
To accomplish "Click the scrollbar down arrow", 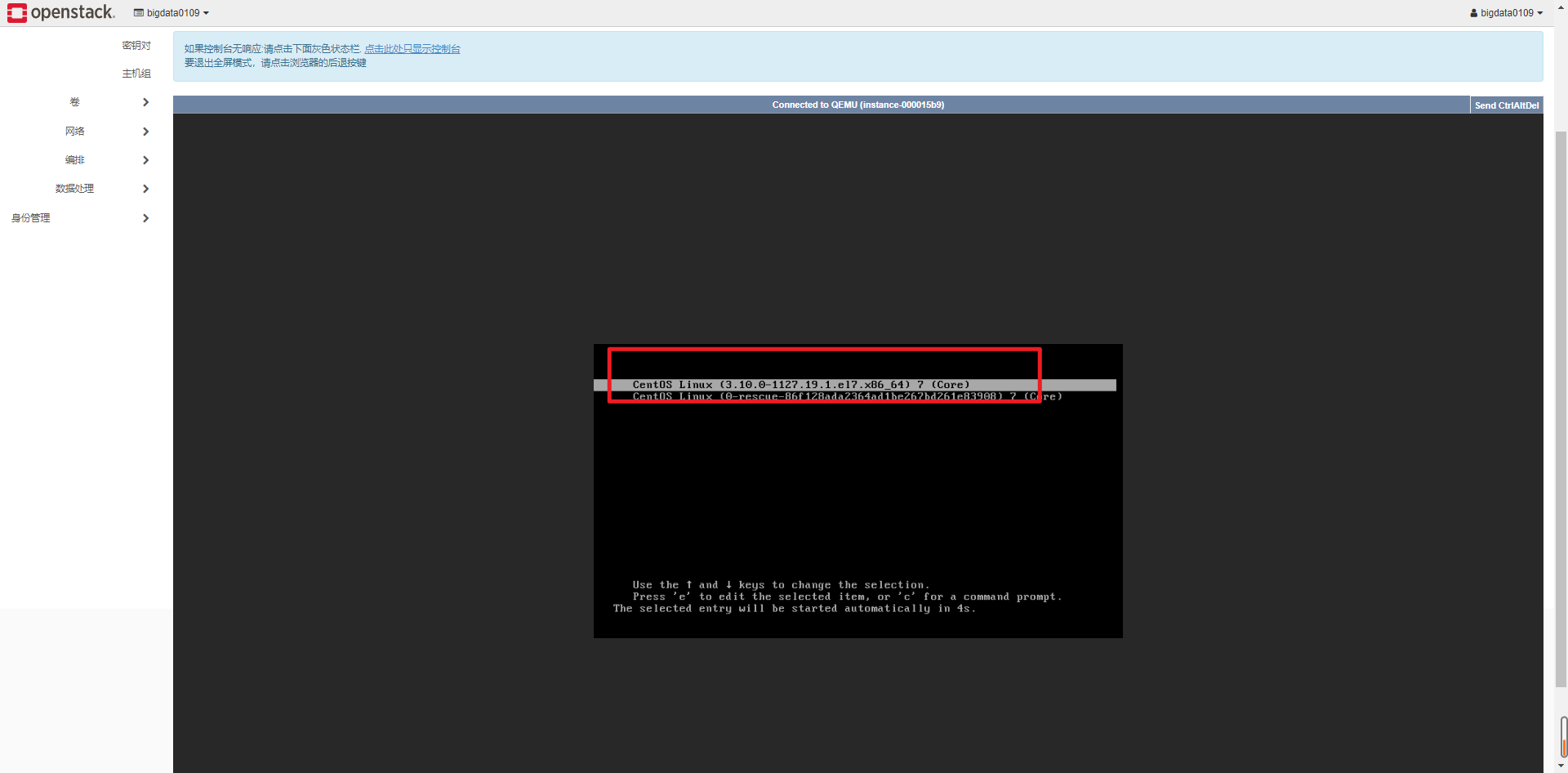I will tap(1561, 766).
